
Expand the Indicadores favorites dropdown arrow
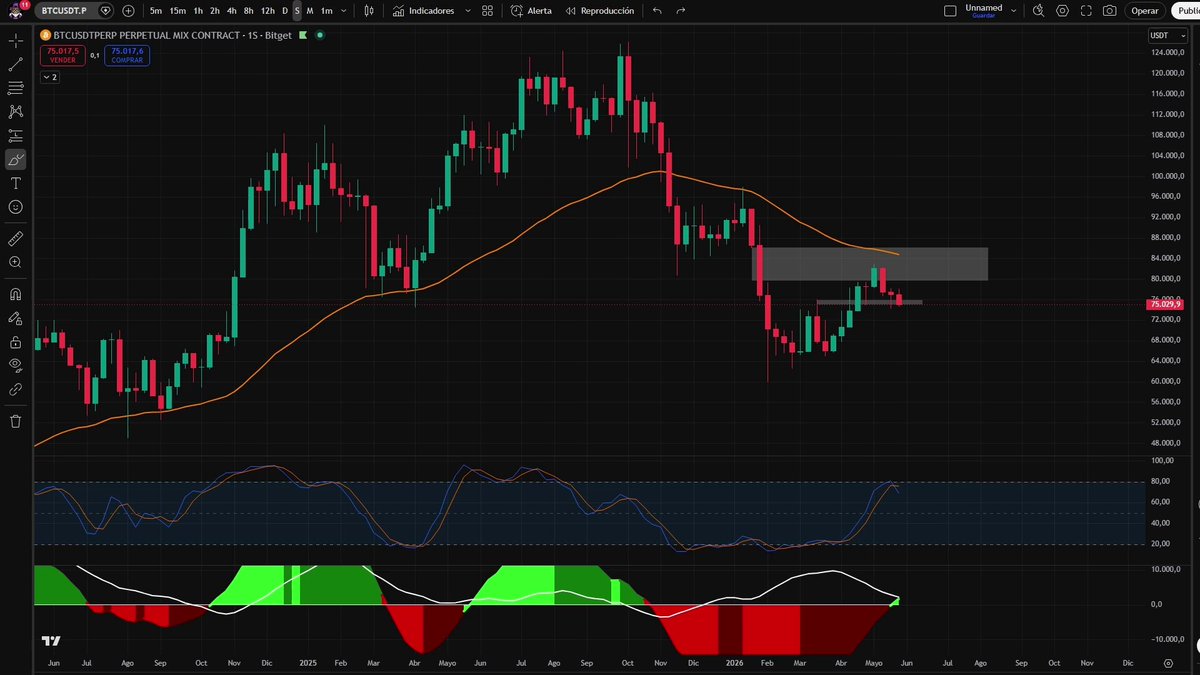point(466,11)
